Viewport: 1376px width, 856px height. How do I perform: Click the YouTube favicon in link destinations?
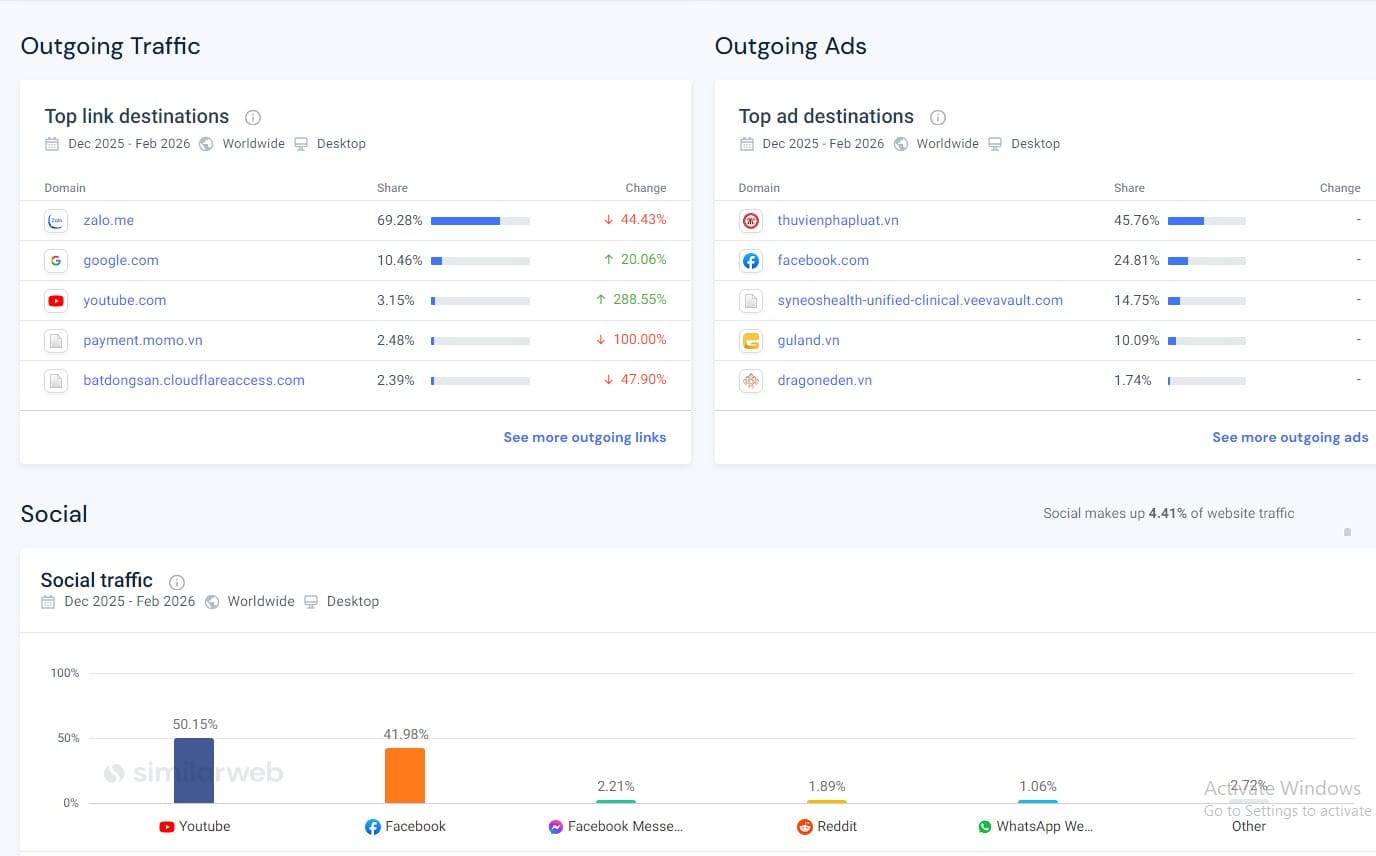pyautogui.click(x=56, y=301)
